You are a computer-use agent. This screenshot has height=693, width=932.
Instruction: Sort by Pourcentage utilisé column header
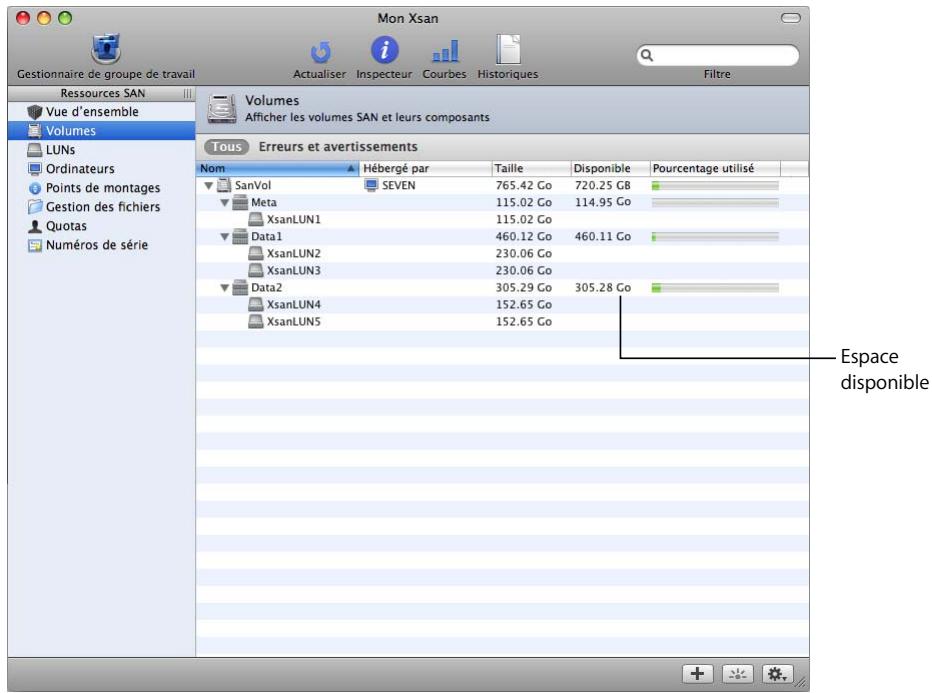(715, 168)
